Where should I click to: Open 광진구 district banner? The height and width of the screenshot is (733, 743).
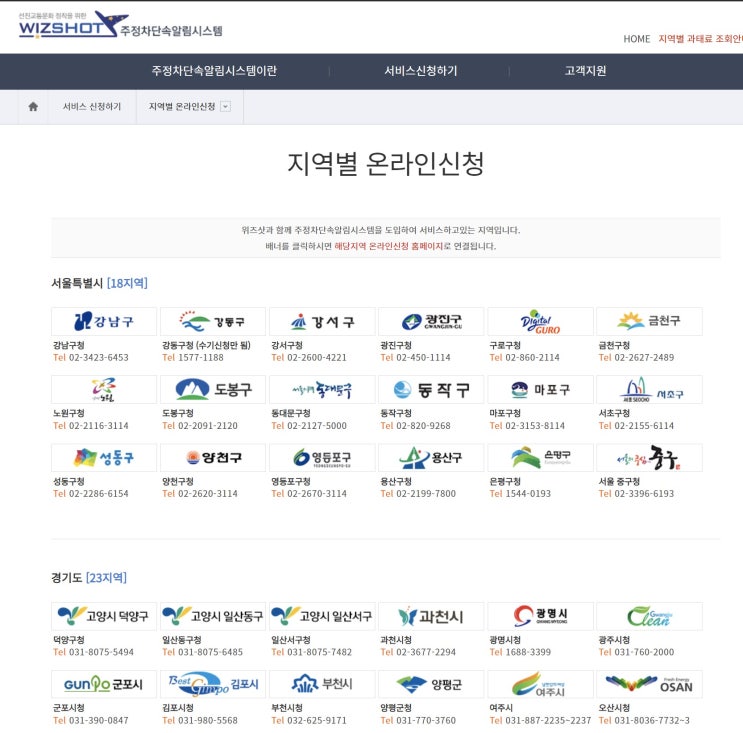click(x=431, y=322)
